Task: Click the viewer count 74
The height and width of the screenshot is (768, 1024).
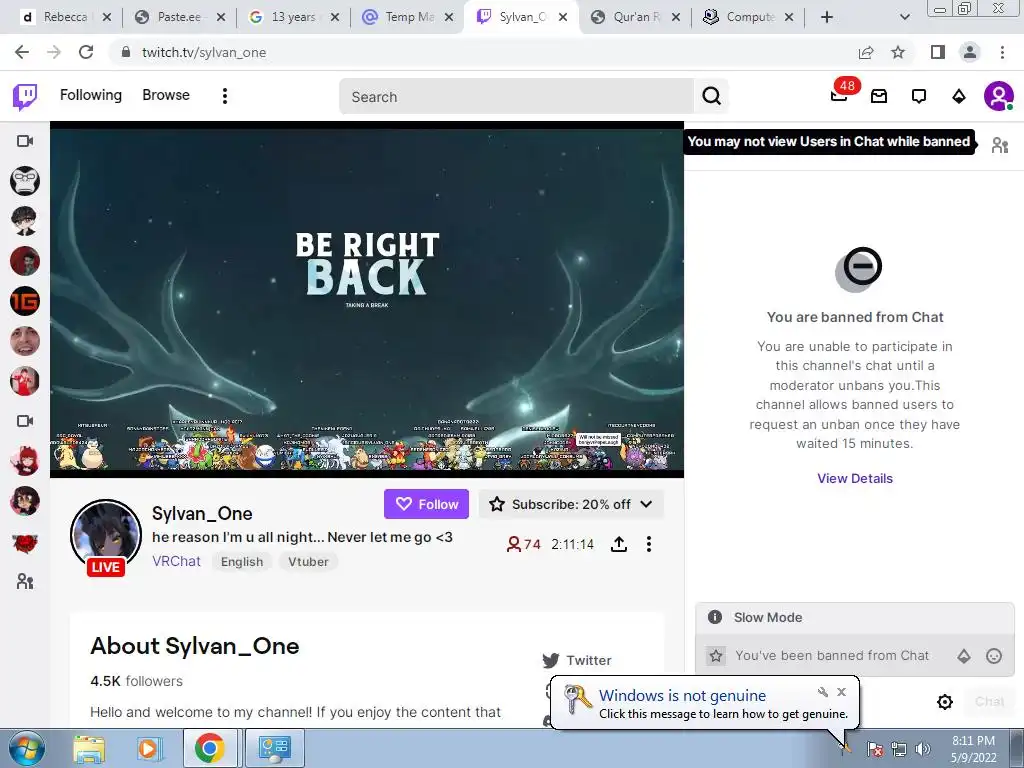Action: [524, 544]
